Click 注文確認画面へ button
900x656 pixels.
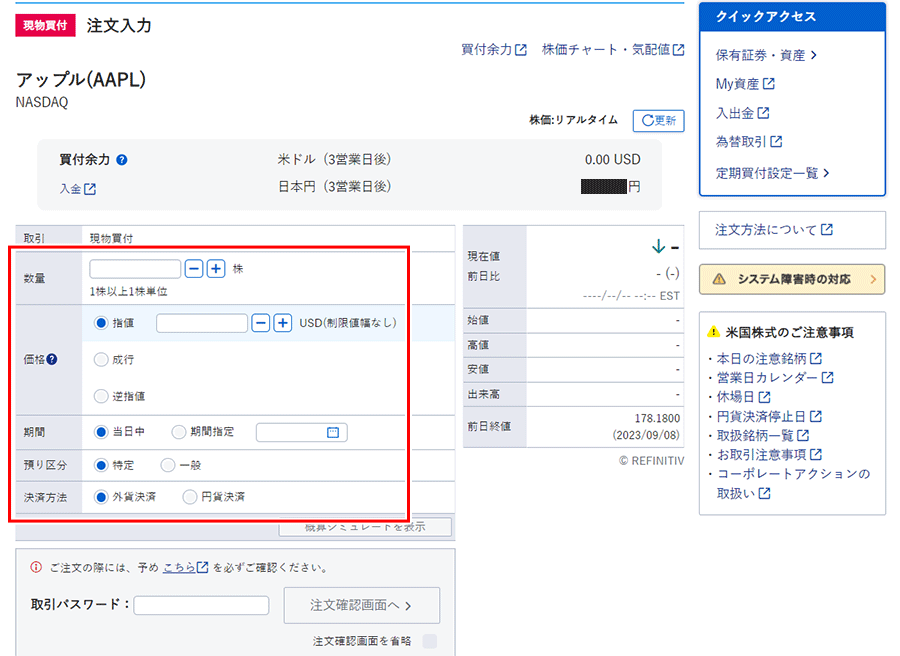(x=362, y=605)
